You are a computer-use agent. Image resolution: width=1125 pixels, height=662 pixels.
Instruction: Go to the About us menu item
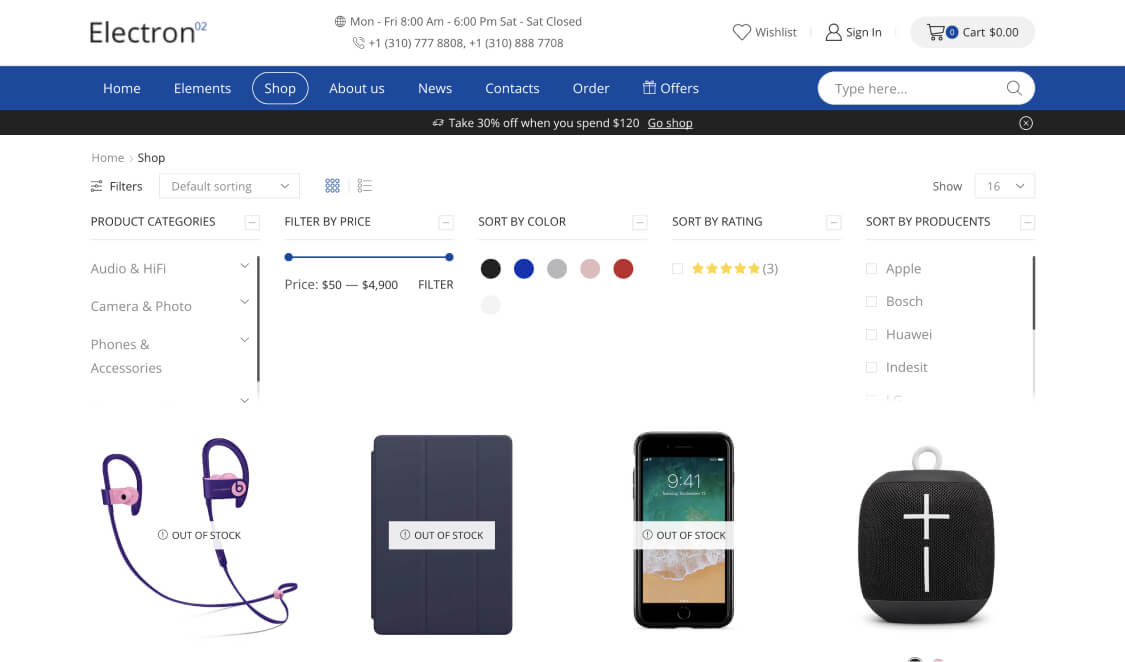(x=357, y=88)
